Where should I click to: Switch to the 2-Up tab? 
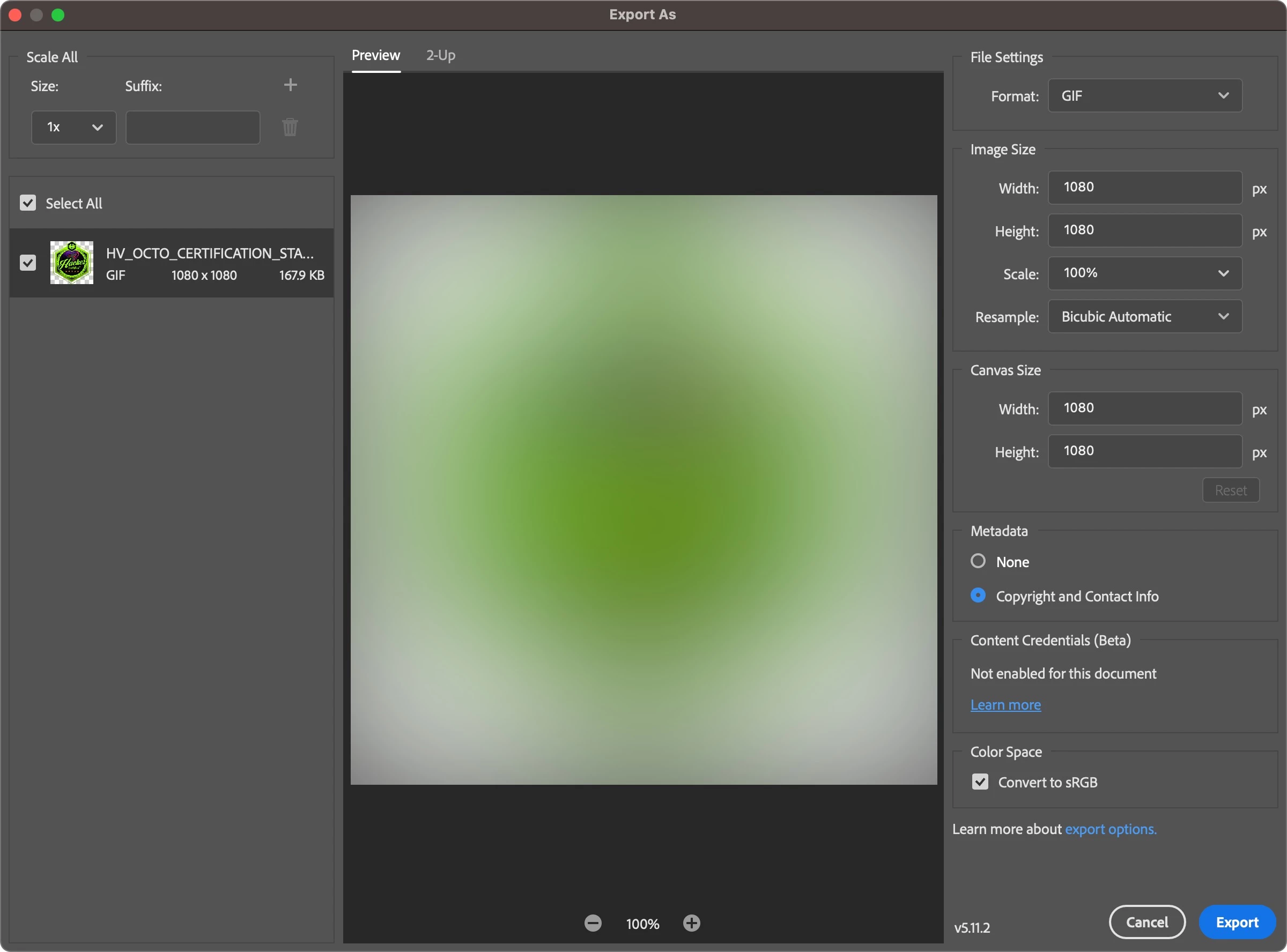[441, 55]
